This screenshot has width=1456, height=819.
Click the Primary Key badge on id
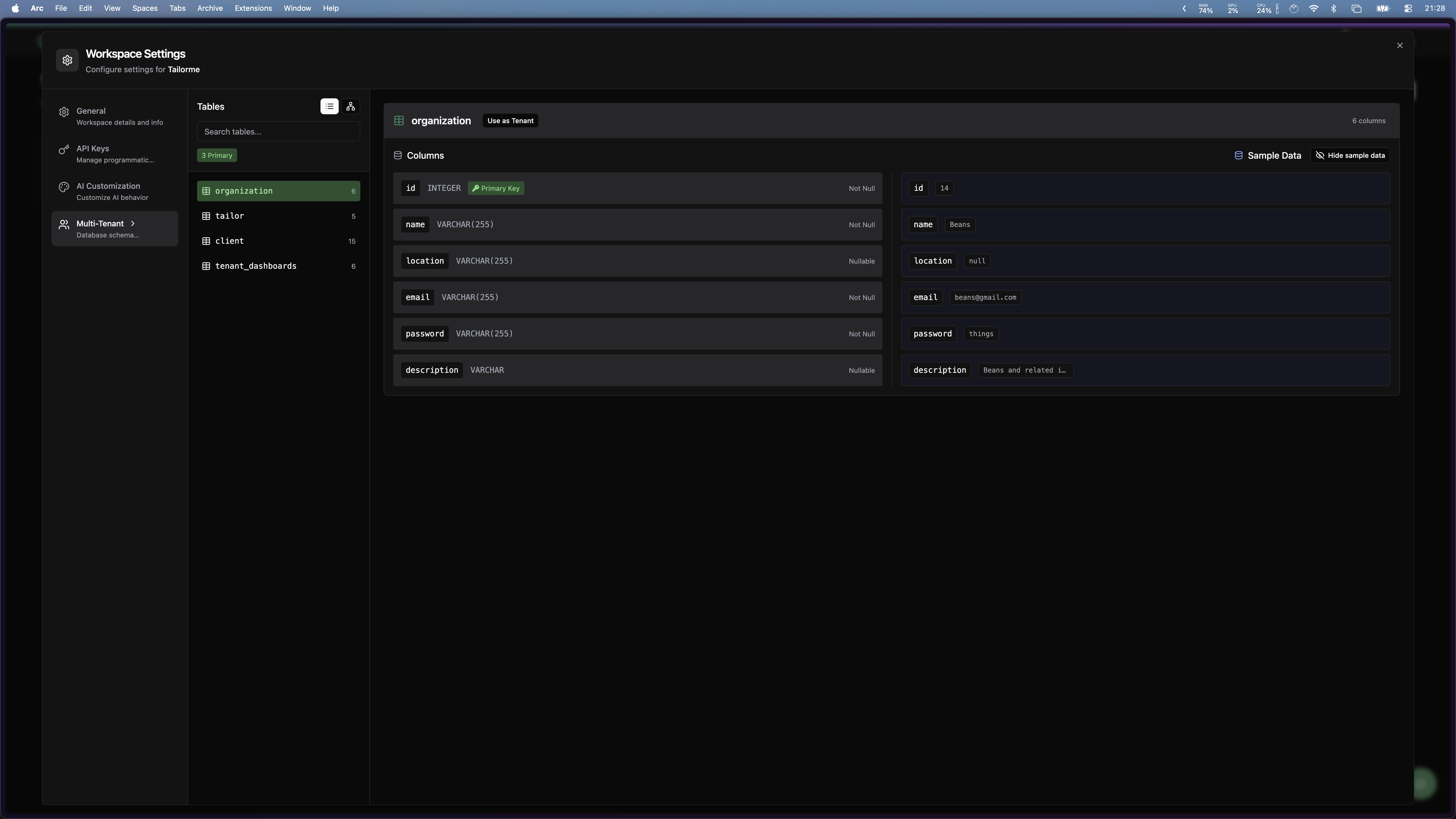point(496,188)
